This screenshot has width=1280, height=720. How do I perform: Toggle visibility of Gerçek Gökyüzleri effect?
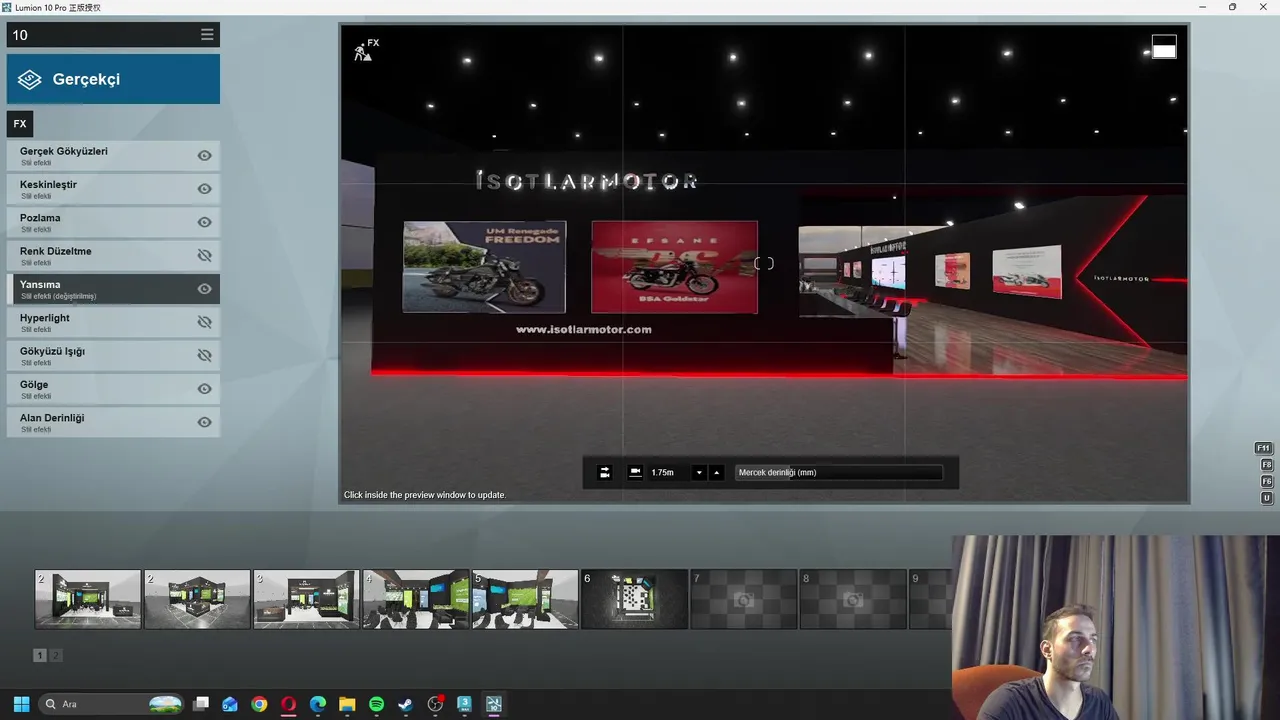(x=204, y=156)
